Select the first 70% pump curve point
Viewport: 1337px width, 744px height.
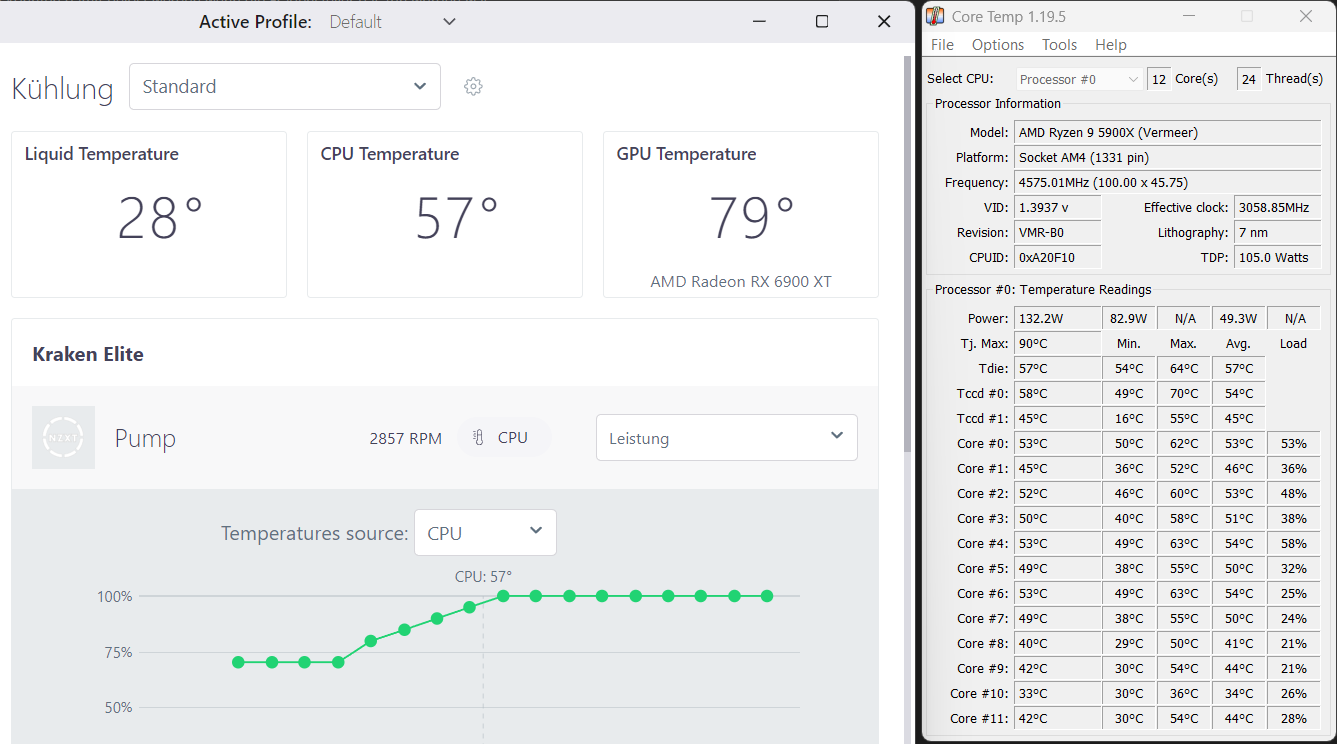238,662
